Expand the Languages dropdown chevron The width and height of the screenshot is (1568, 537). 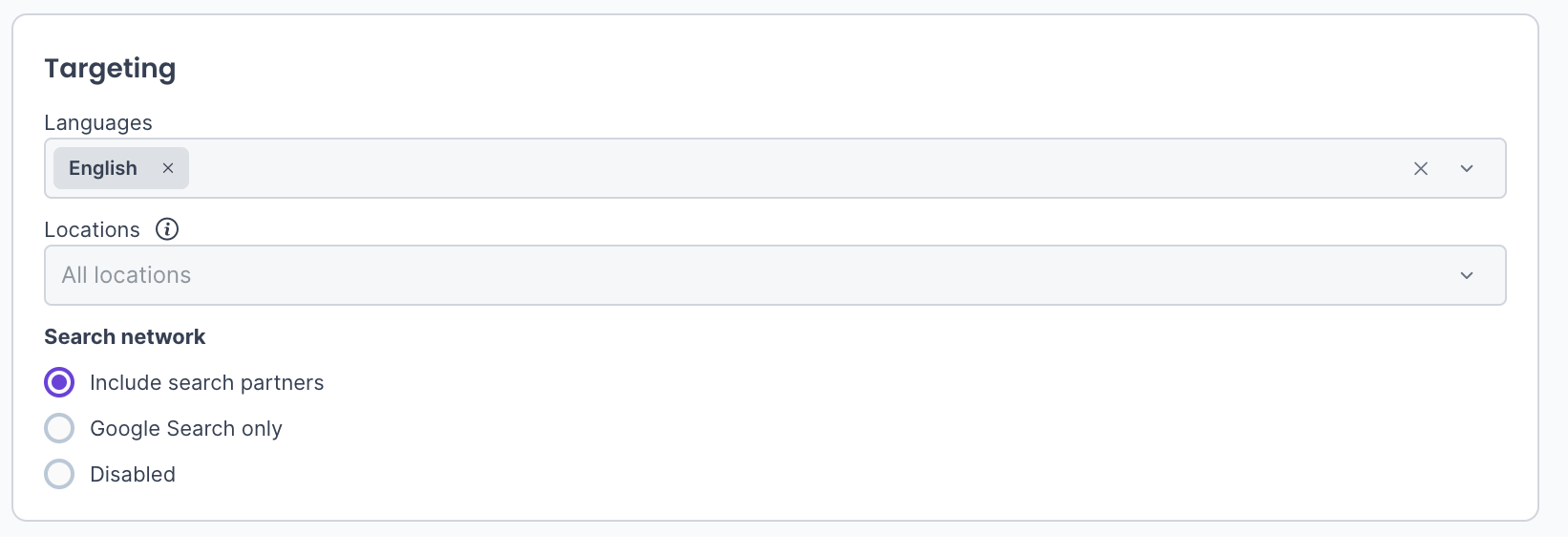click(x=1467, y=168)
